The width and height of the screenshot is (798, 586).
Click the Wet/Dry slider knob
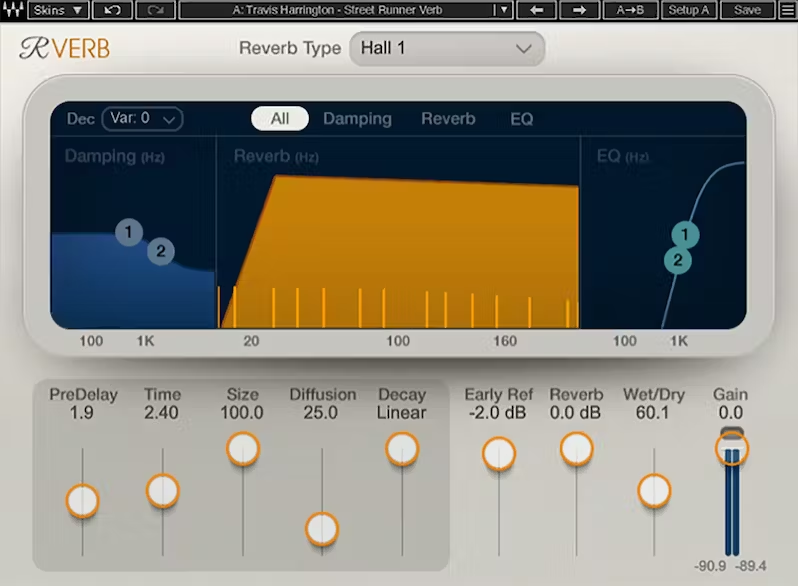tap(654, 491)
